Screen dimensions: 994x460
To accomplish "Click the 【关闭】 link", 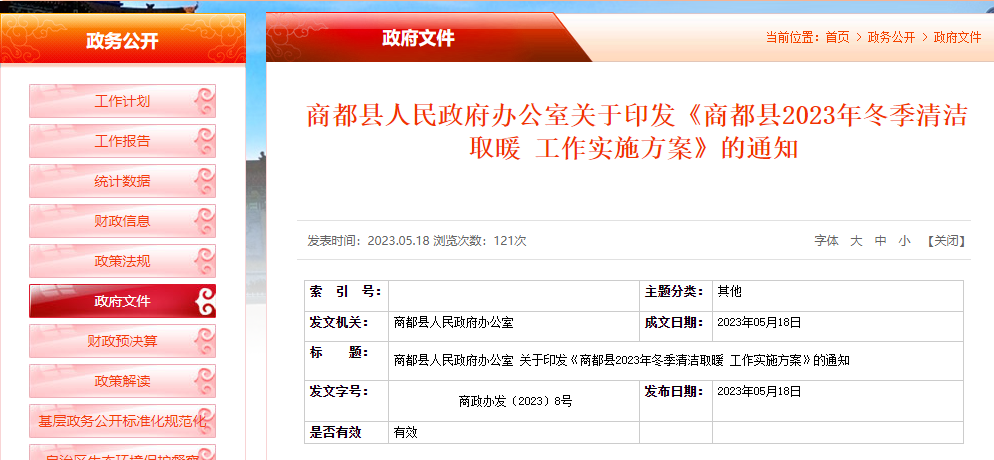I will pos(945,241).
